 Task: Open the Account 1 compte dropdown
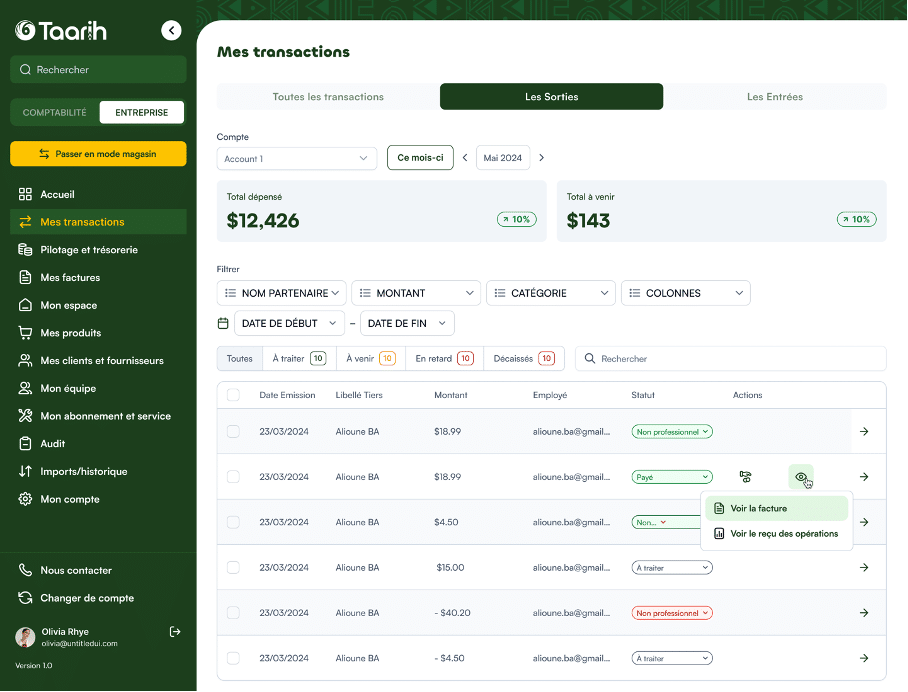296,158
